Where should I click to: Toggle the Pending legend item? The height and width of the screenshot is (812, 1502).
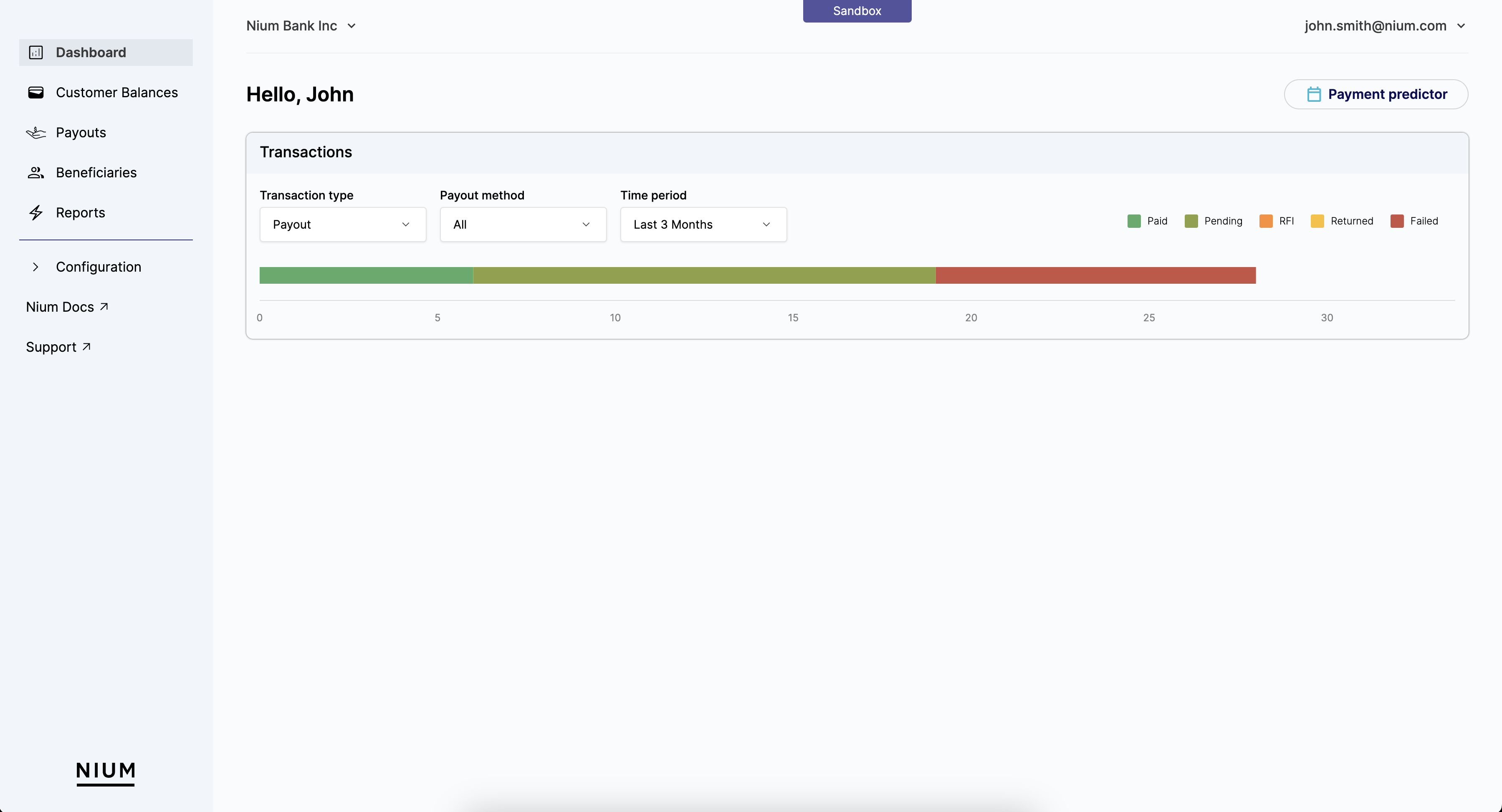[1214, 221]
